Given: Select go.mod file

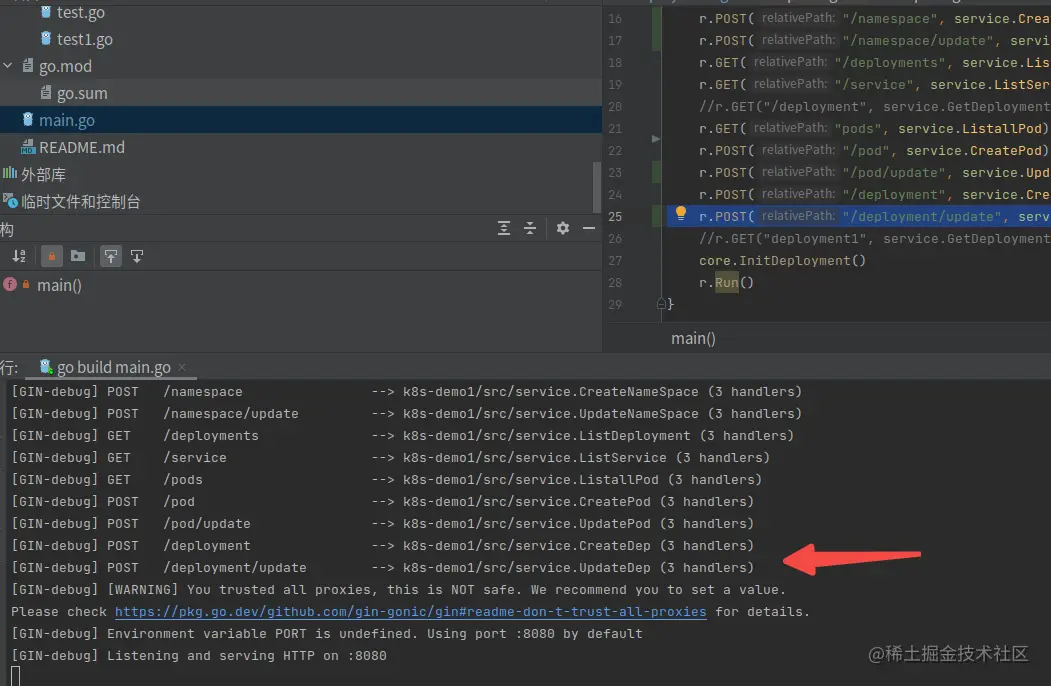Looking at the screenshot, I should coord(65,66).
